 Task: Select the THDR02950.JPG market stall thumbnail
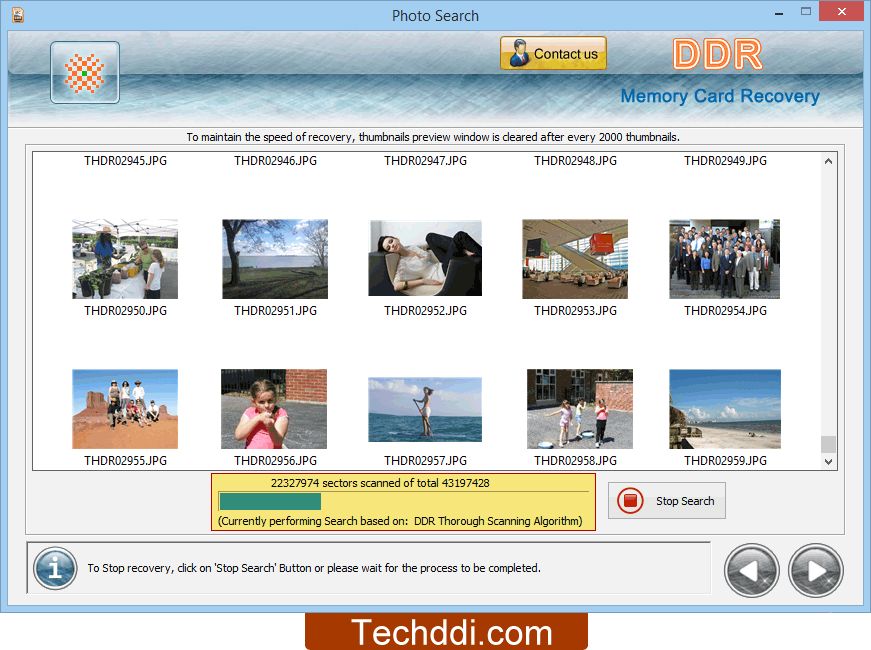[125, 259]
